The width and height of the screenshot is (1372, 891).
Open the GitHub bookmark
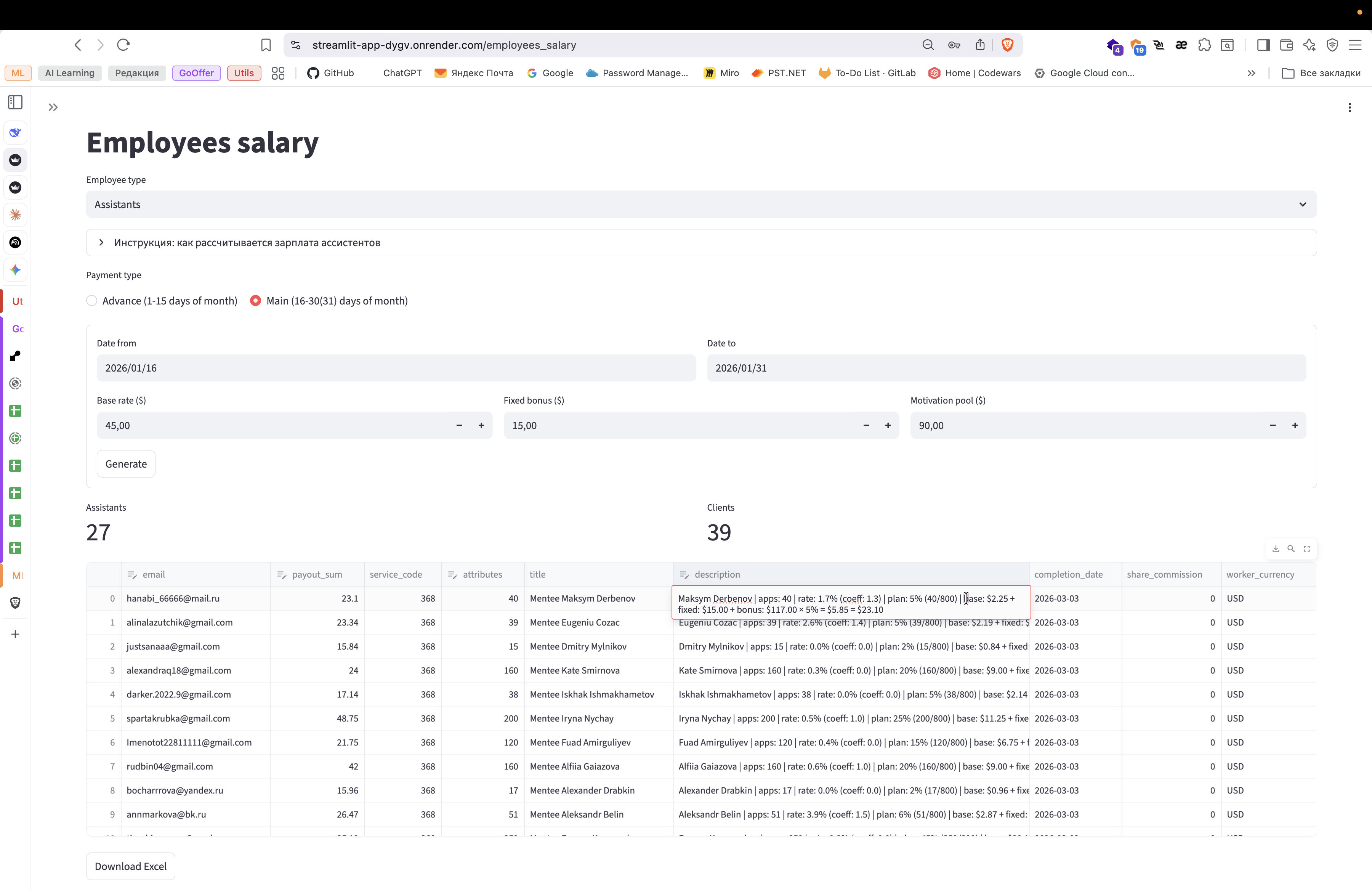(x=331, y=73)
